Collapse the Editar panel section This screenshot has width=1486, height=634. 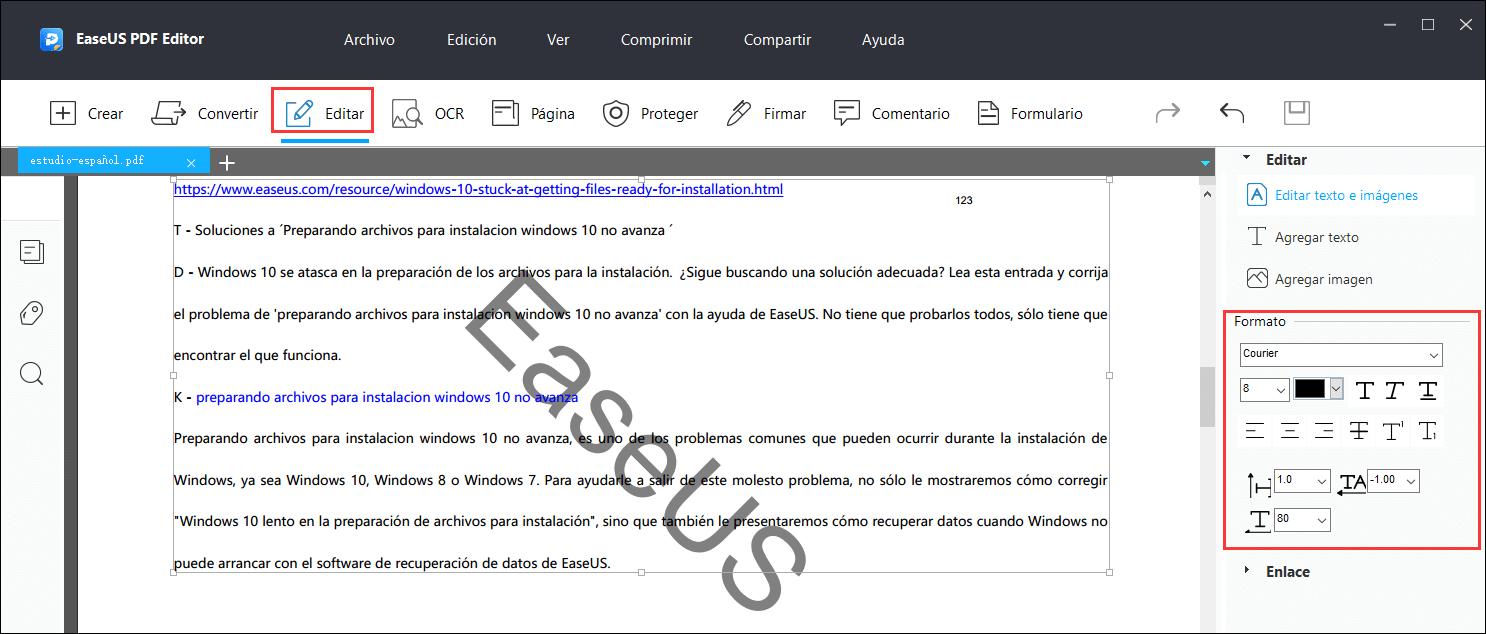[1246, 158]
